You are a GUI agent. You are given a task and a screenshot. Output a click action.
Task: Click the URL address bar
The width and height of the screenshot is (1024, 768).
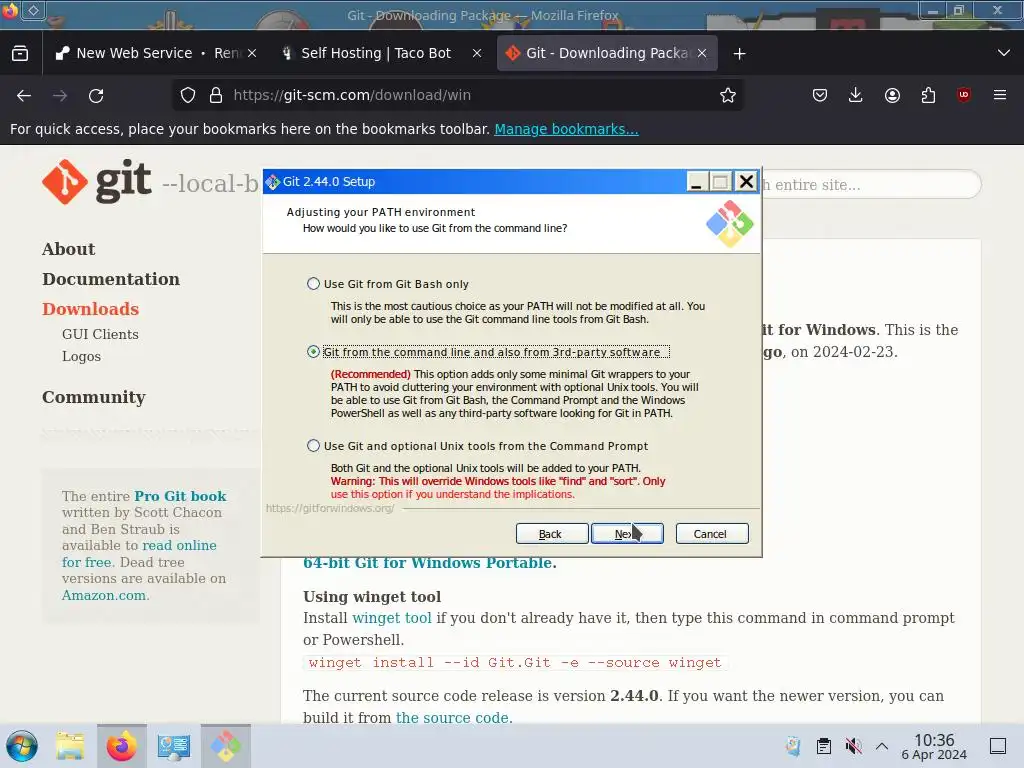point(457,95)
